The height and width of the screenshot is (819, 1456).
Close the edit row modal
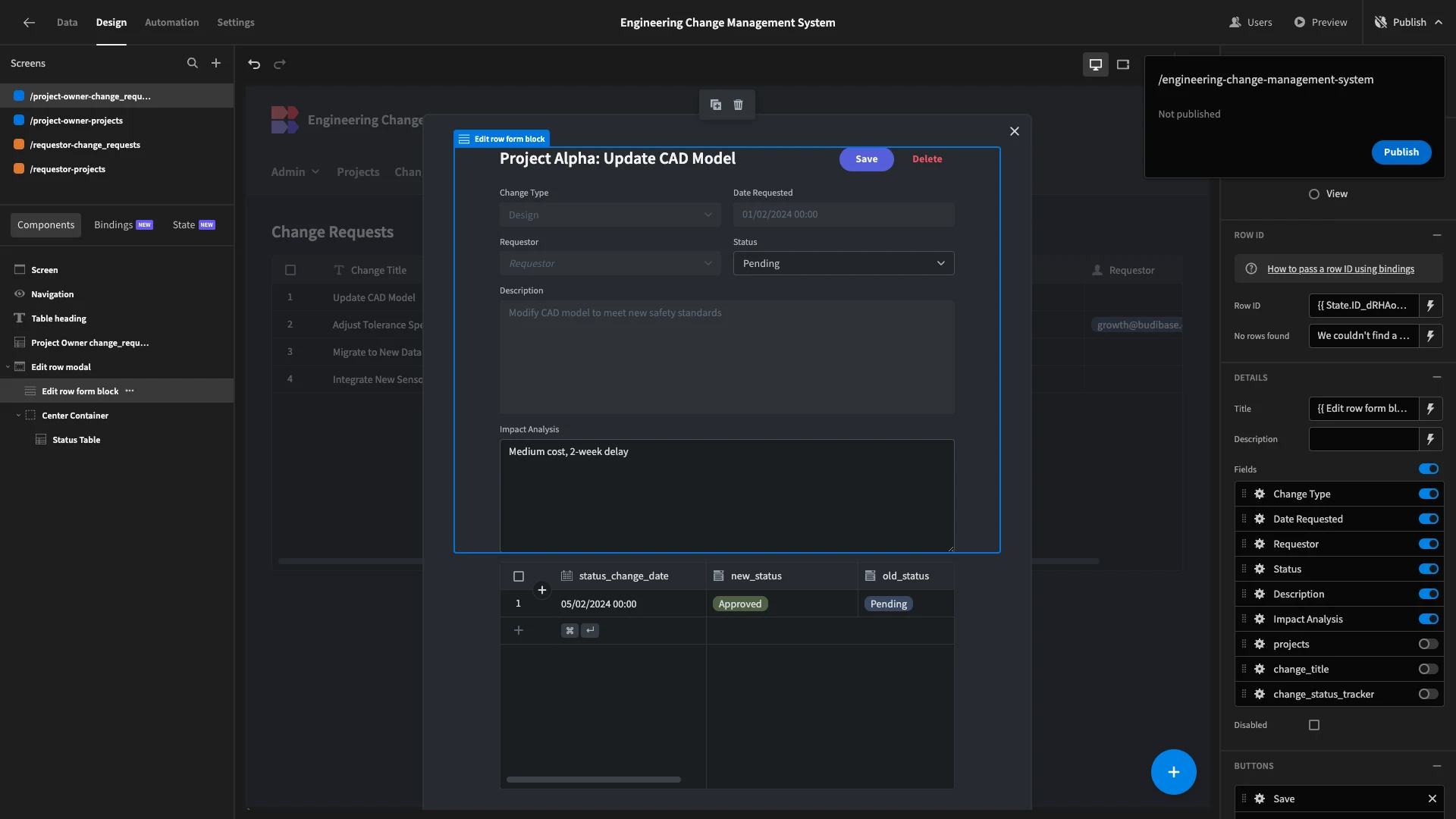tap(1014, 131)
